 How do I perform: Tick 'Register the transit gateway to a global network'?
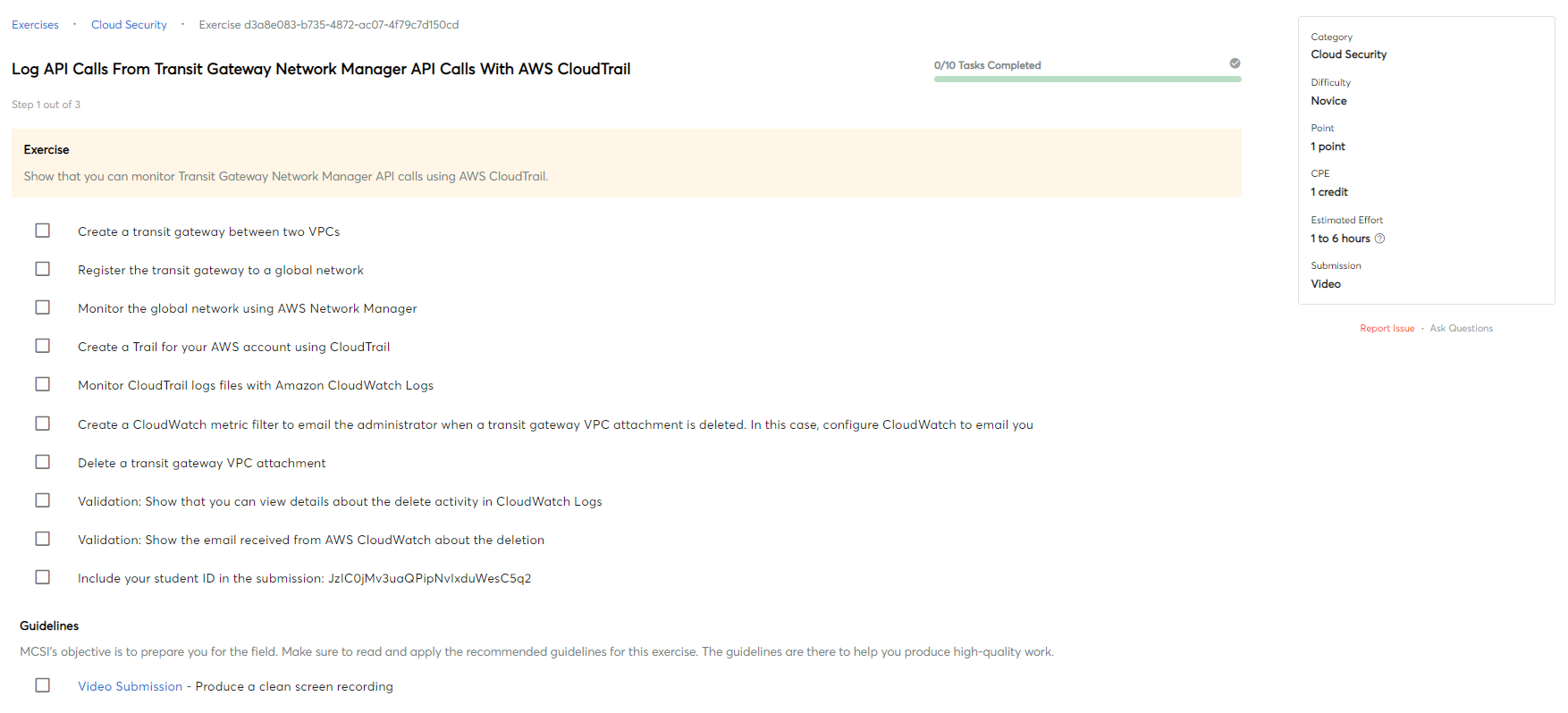(42, 269)
